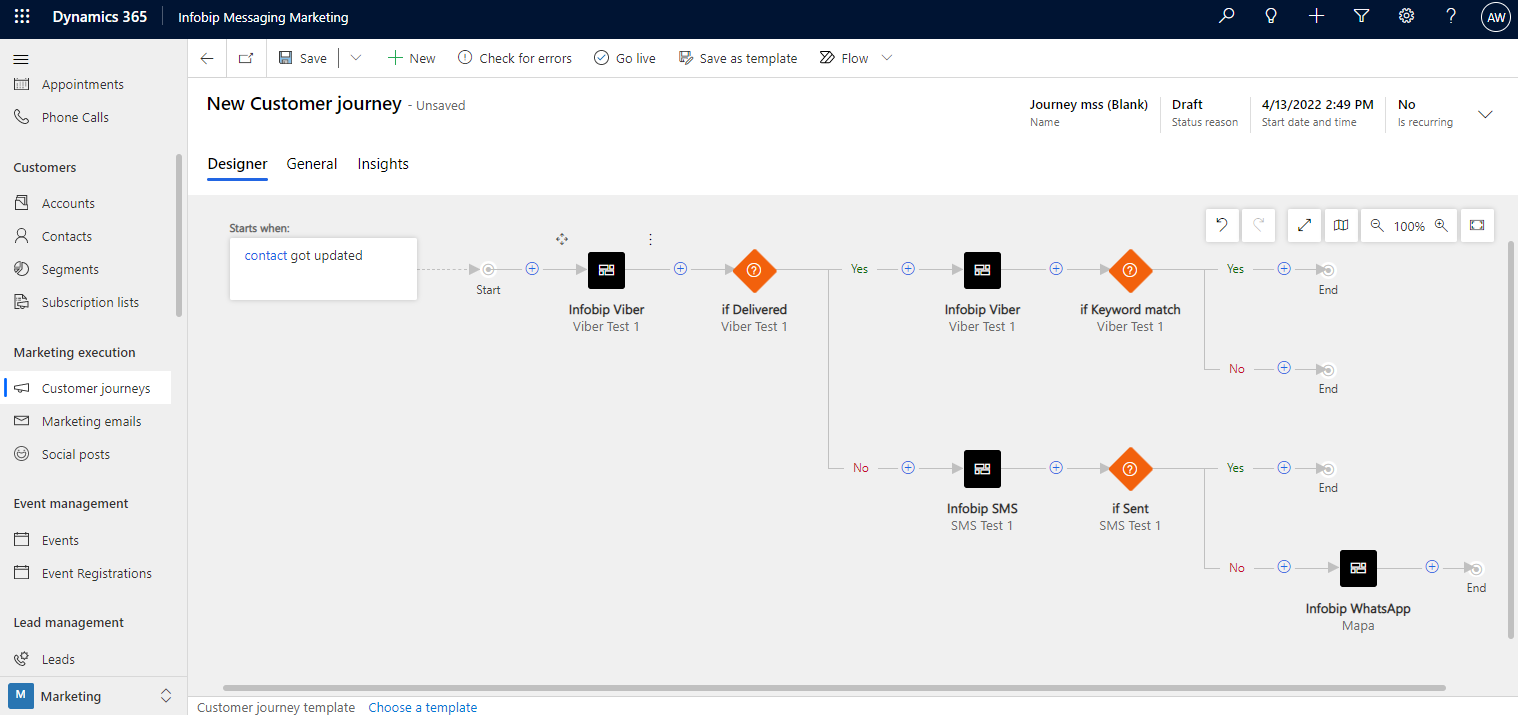
Task: Open the Flow dropdown menu
Action: click(886, 58)
